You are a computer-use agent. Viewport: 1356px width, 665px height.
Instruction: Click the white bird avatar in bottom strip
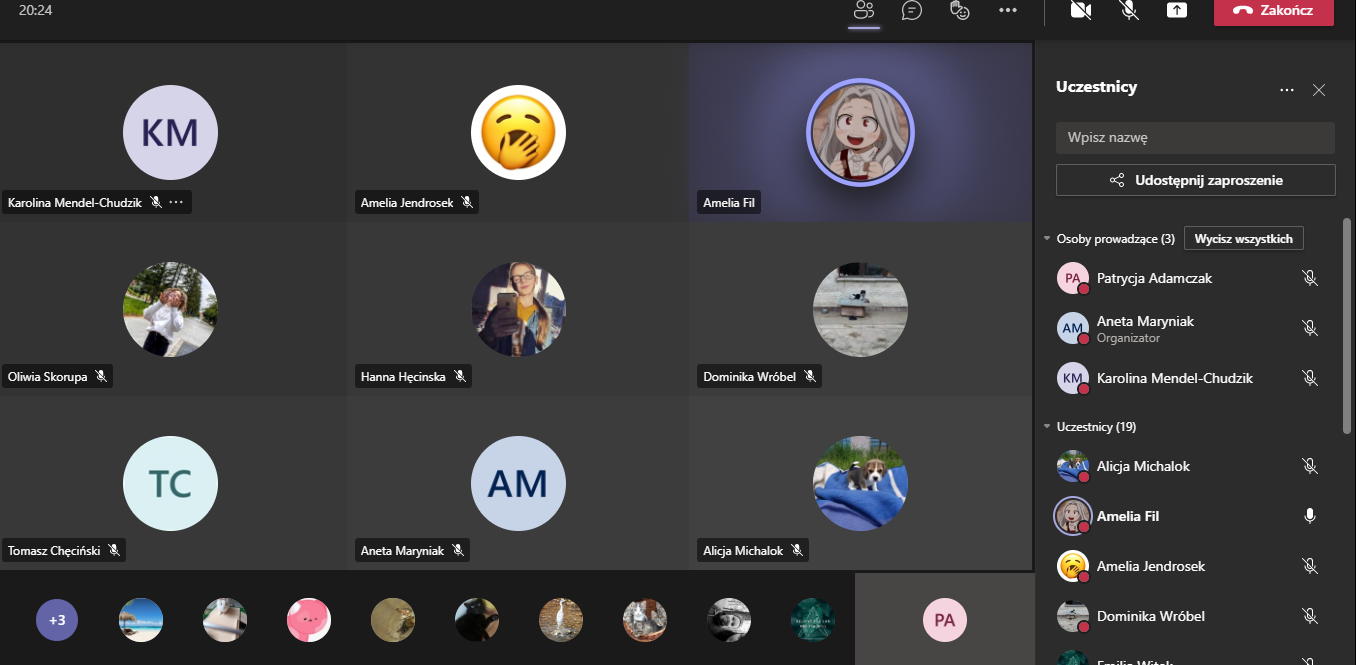click(x=561, y=620)
